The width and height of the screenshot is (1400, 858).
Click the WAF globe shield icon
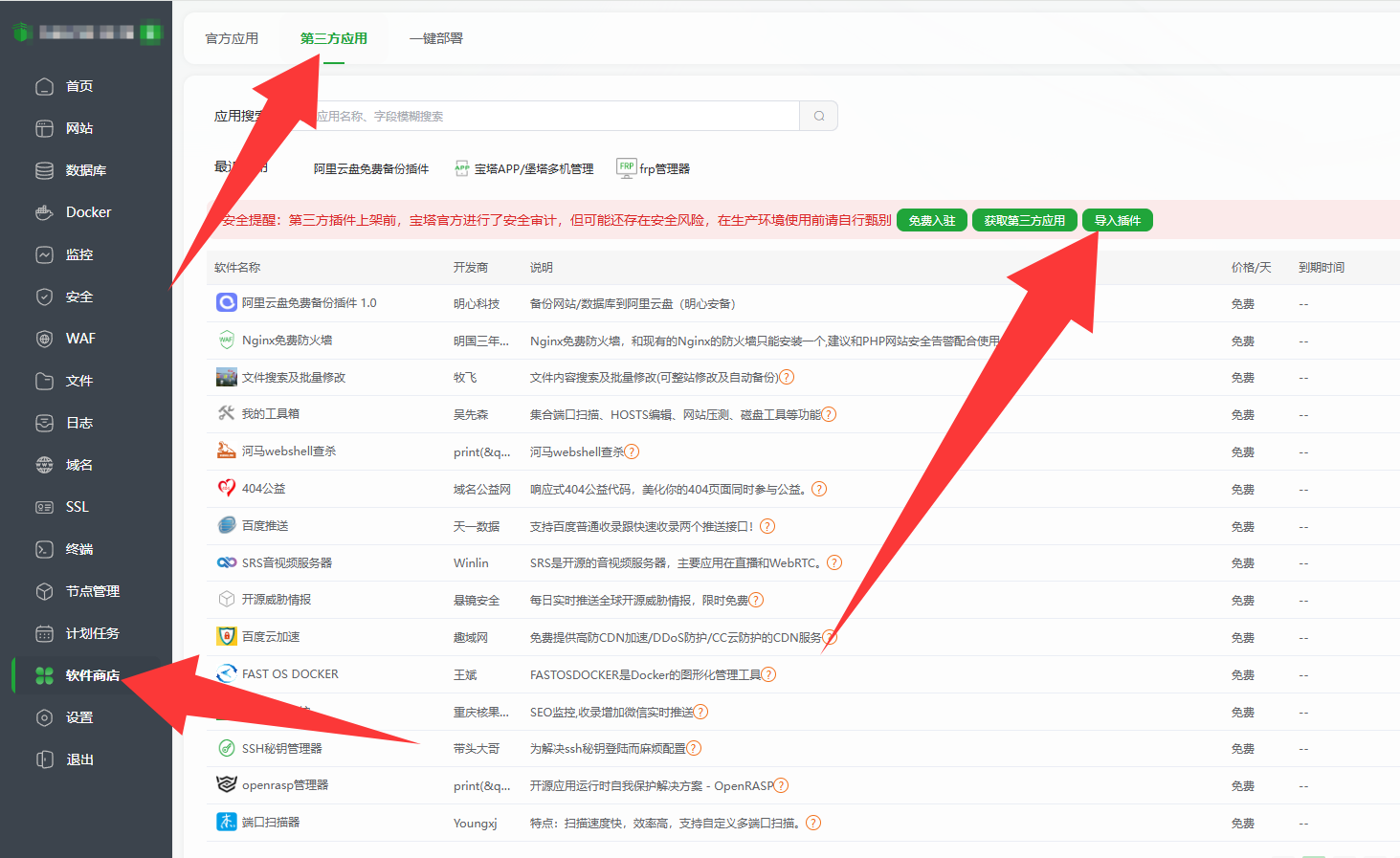tap(44, 339)
